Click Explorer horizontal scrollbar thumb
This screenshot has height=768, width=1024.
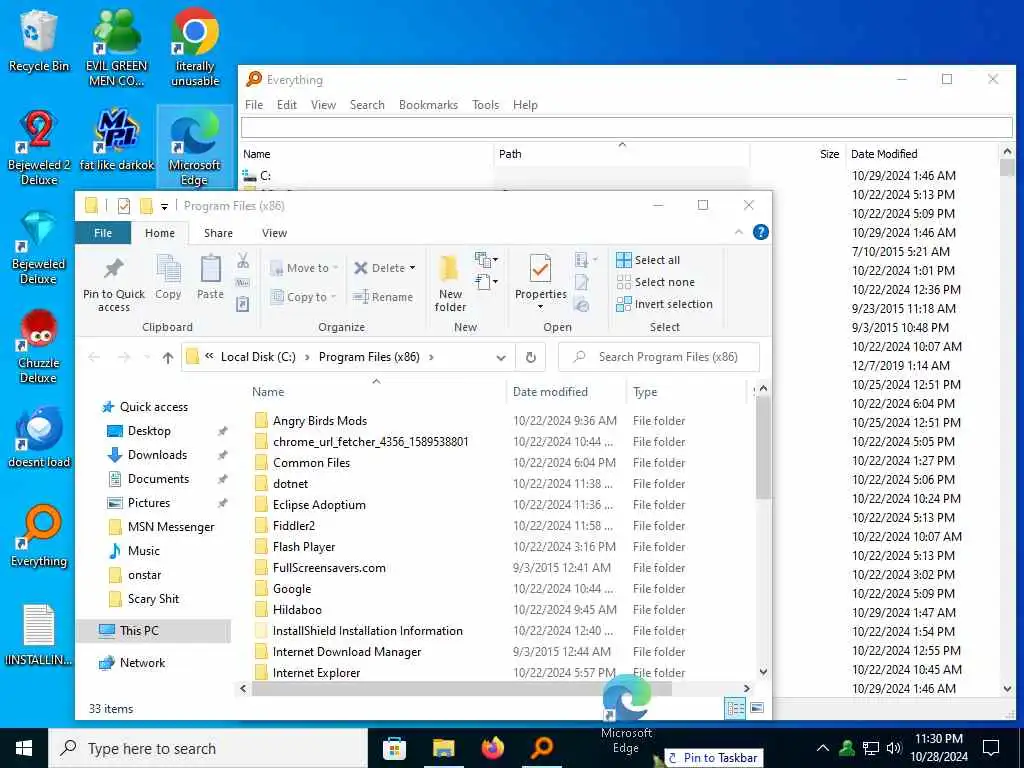pos(462,688)
